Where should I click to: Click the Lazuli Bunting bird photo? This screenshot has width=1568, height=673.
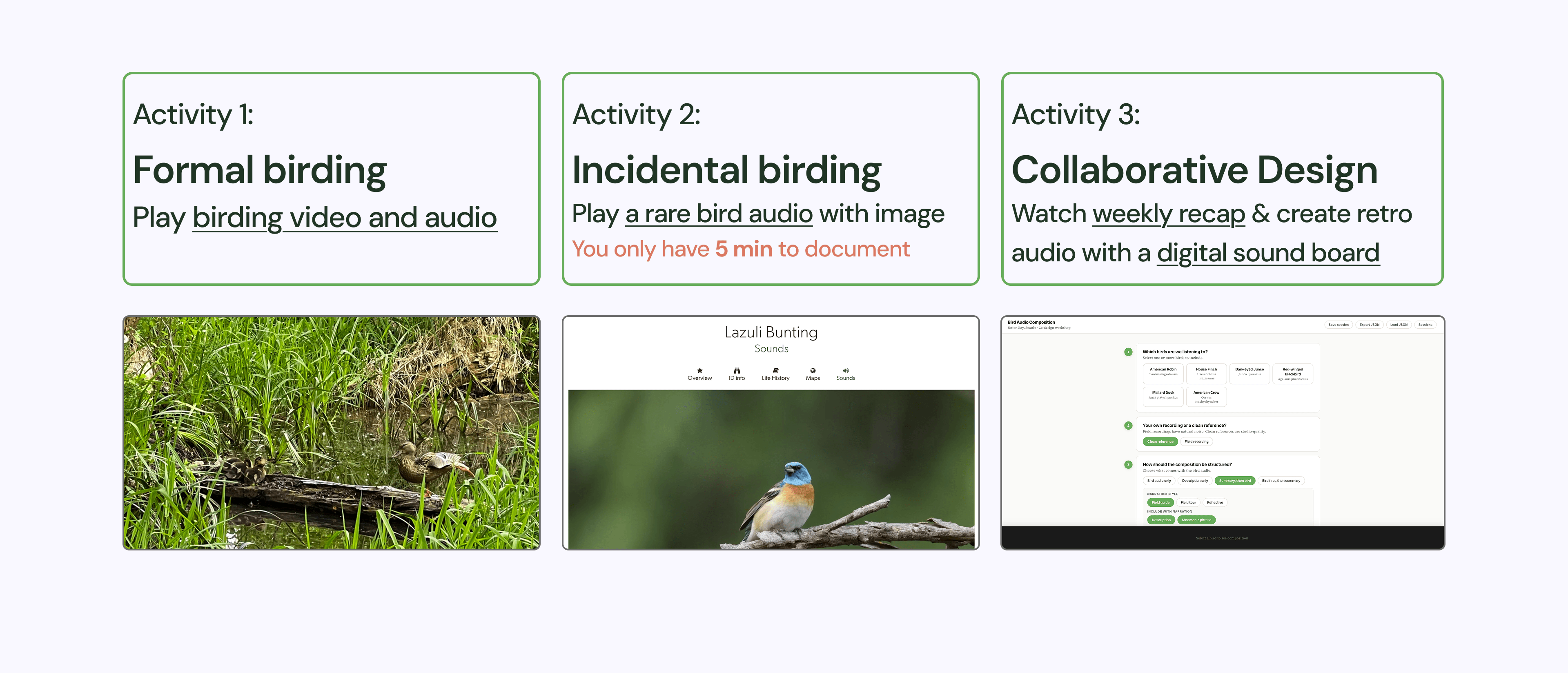point(771,469)
